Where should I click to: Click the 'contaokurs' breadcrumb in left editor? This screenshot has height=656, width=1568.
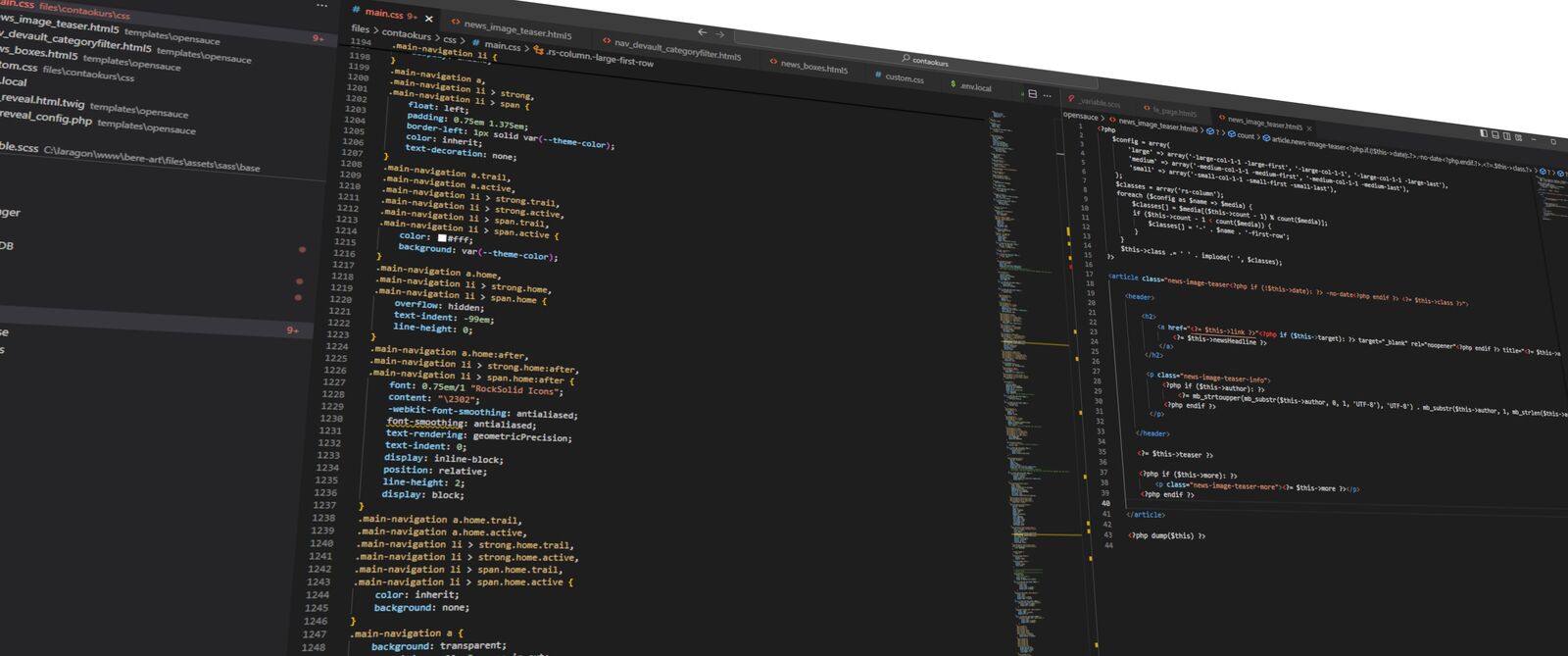pyautogui.click(x=407, y=33)
